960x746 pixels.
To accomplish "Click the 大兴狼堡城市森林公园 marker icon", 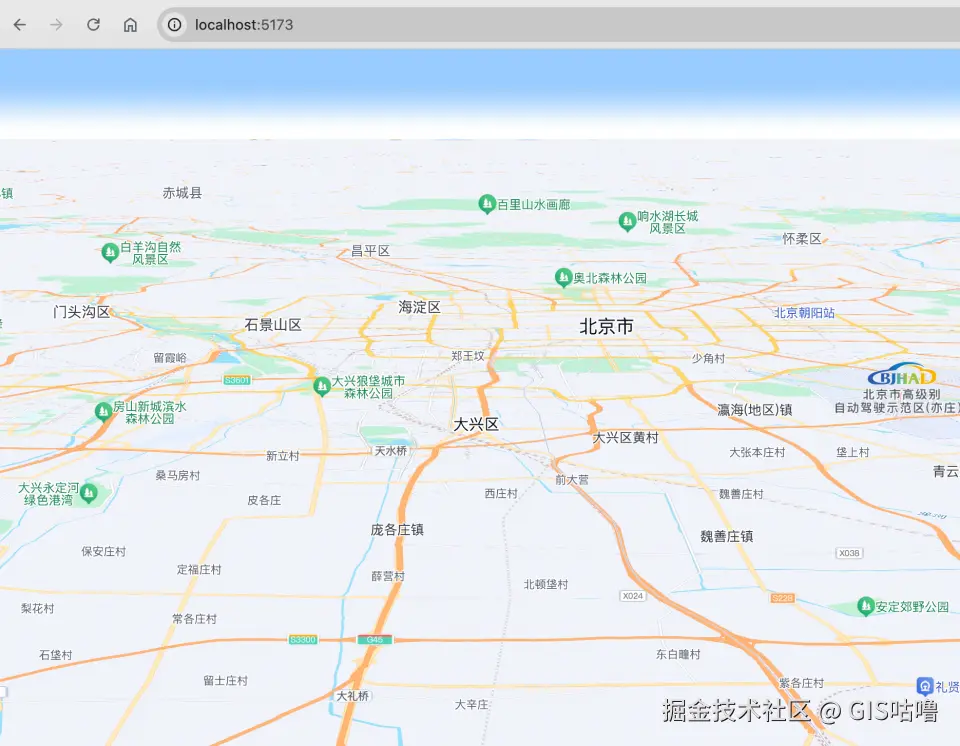I will click(x=321, y=386).
